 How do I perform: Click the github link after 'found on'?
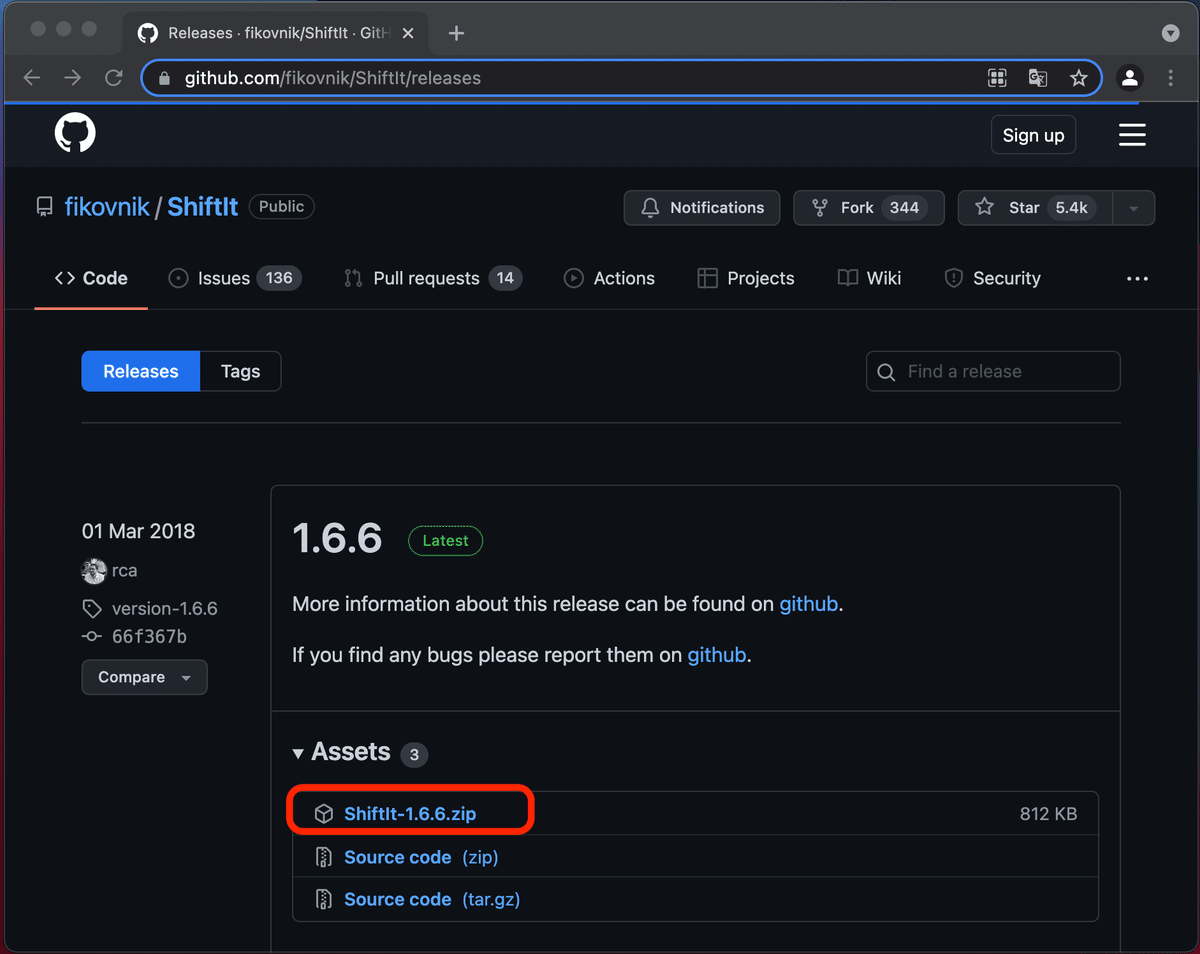point(809,604)
